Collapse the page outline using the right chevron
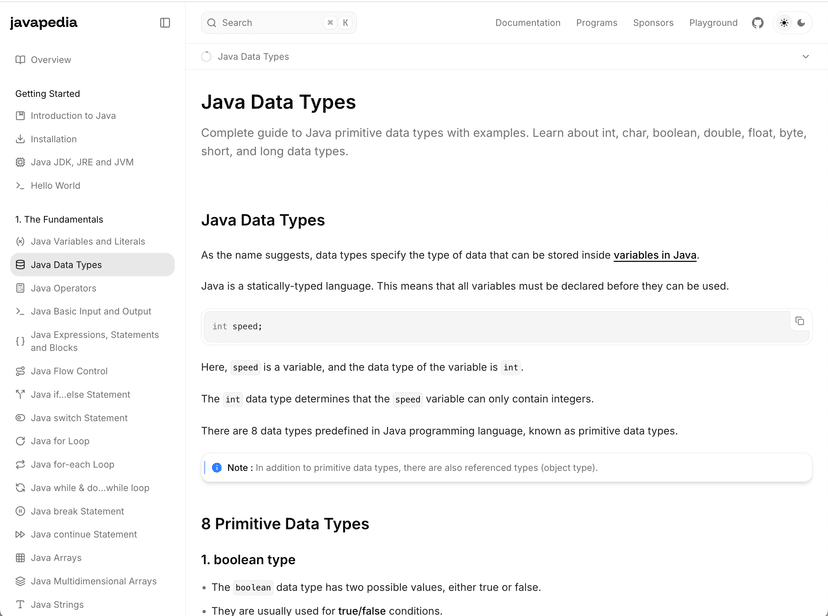 805,57
